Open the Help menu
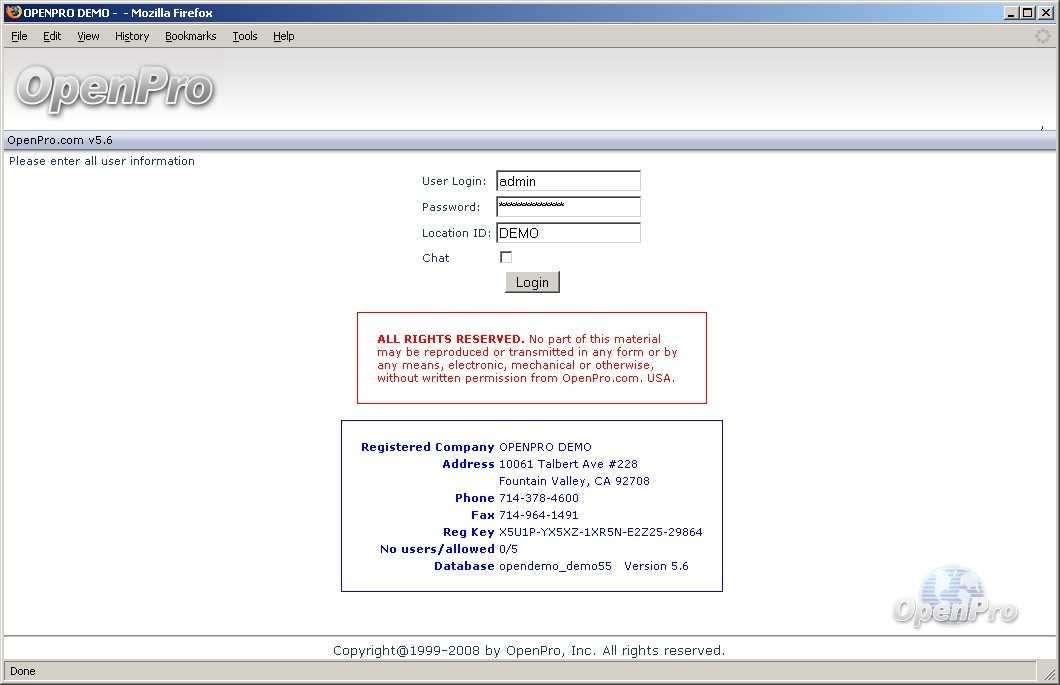 [284, 36]
